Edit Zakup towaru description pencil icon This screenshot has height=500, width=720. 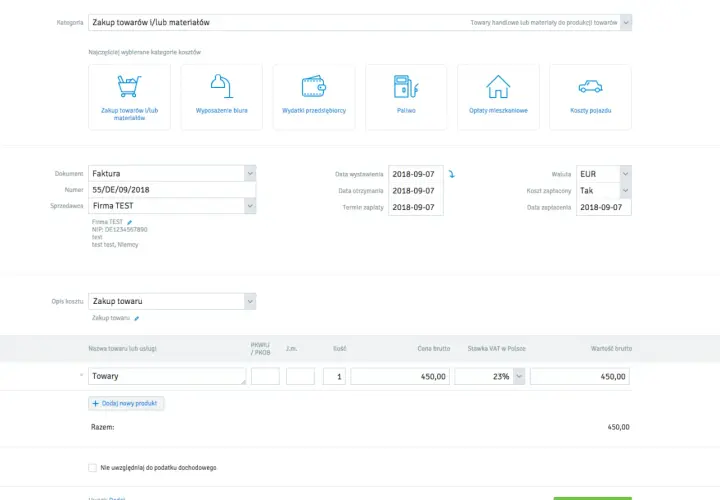(136, 318)
